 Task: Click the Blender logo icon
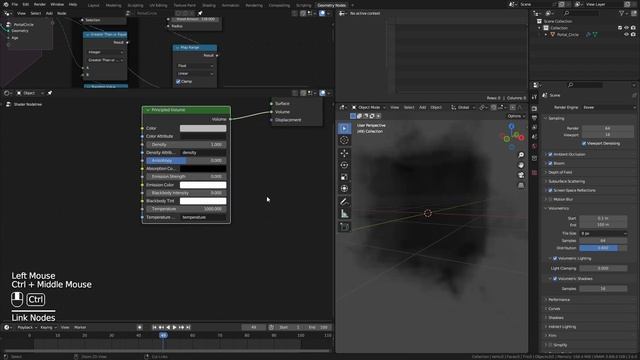click(6, 4)
